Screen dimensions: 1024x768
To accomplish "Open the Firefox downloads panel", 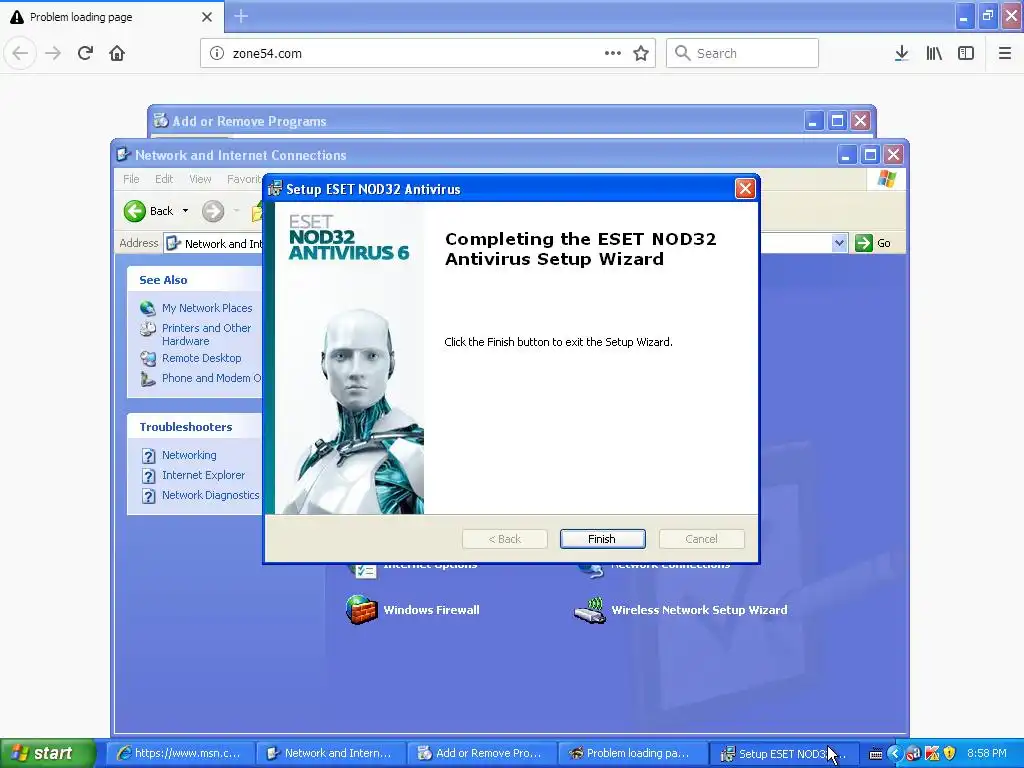I will [x=901, y=53].
